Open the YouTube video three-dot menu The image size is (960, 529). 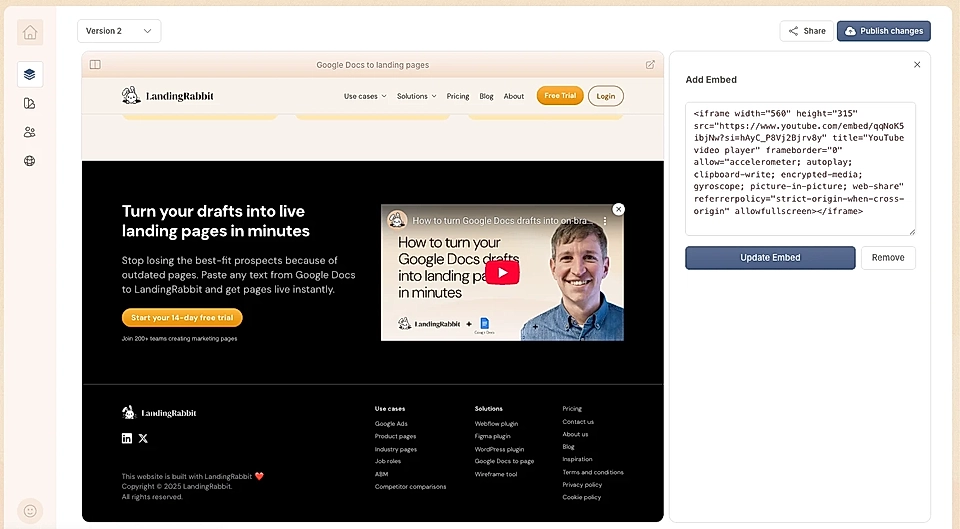click(x=604, y=220)
